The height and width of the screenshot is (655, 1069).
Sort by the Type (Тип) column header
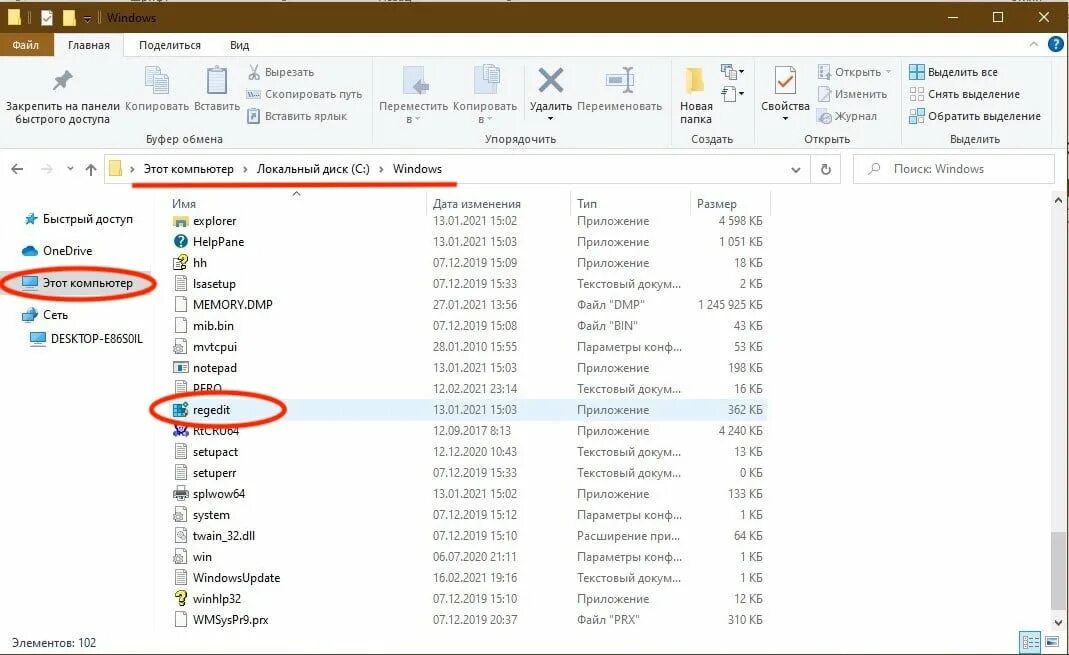tap(586, 204)
